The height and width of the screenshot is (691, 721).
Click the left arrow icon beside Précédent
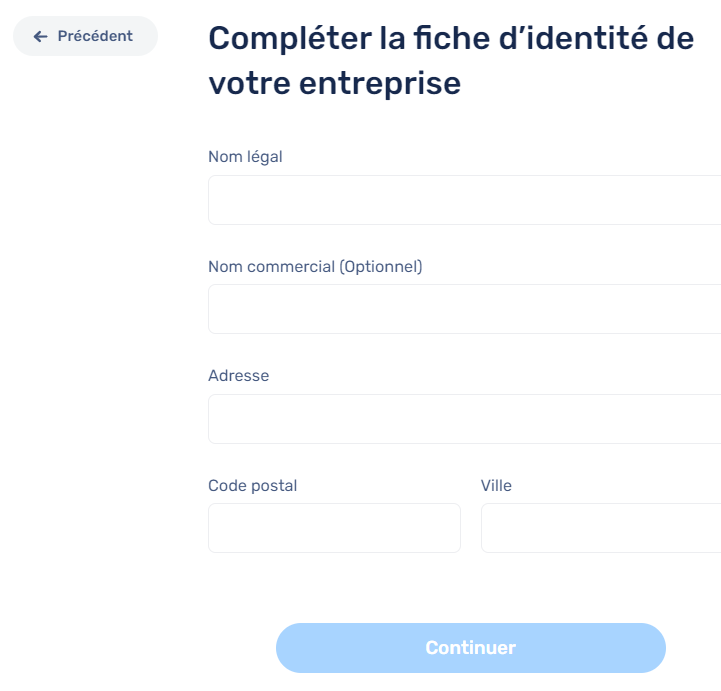[x=40, y=36]
